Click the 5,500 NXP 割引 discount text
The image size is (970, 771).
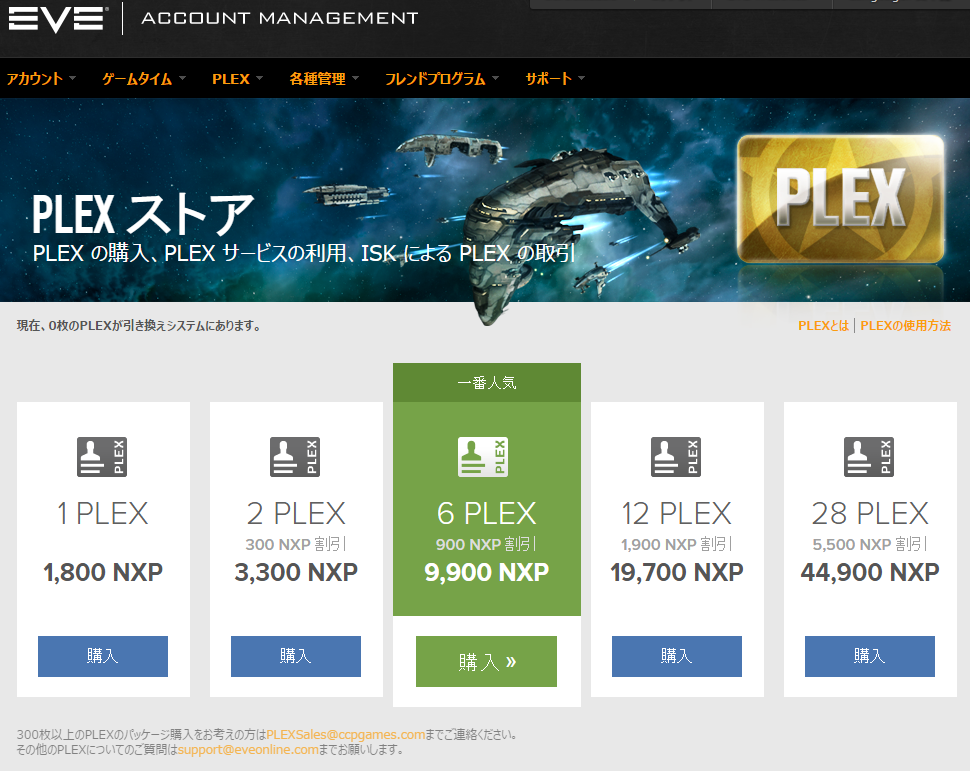click(x=870, y=545)
